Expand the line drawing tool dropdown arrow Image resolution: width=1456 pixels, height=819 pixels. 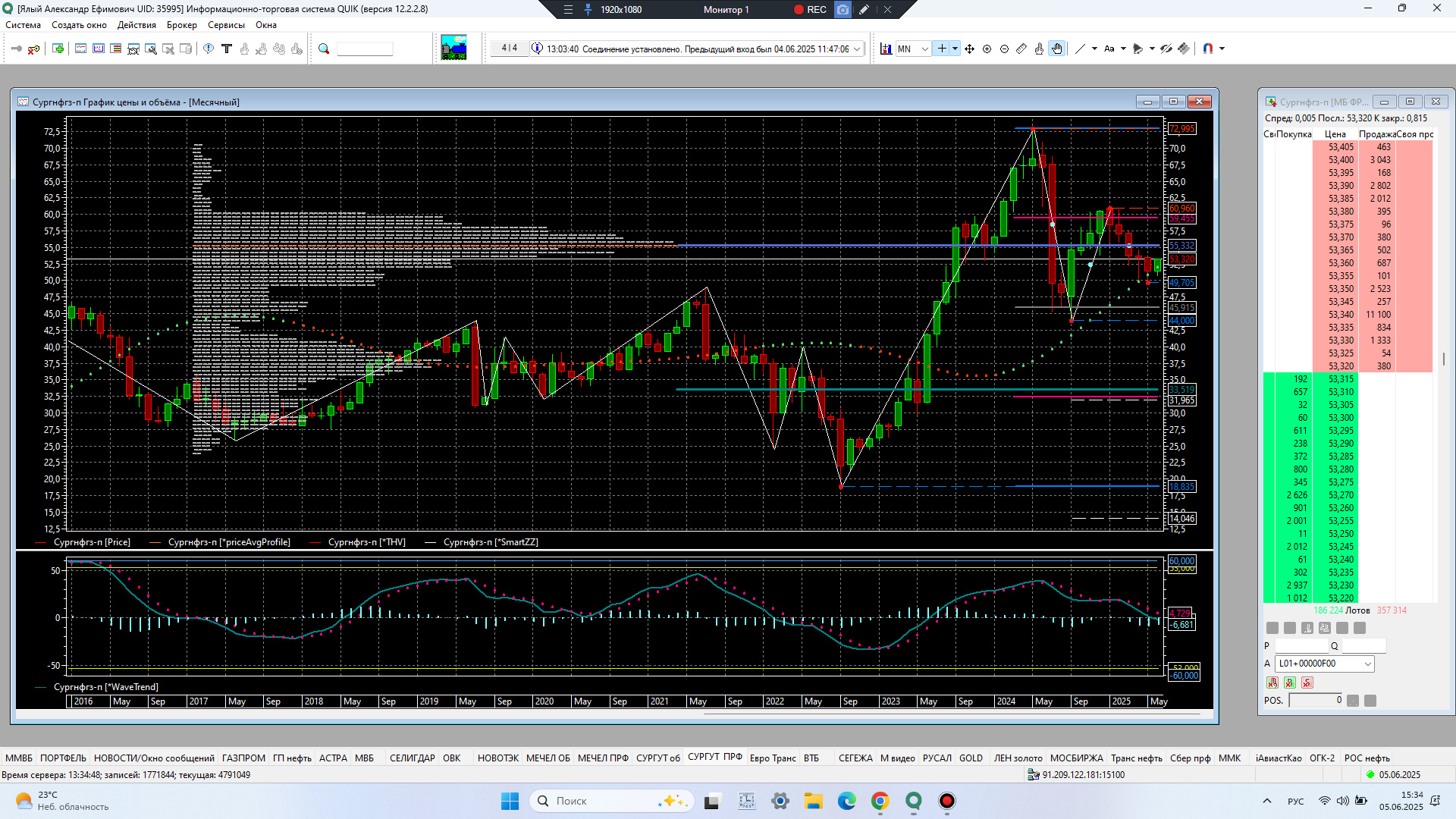(1094, 49)
